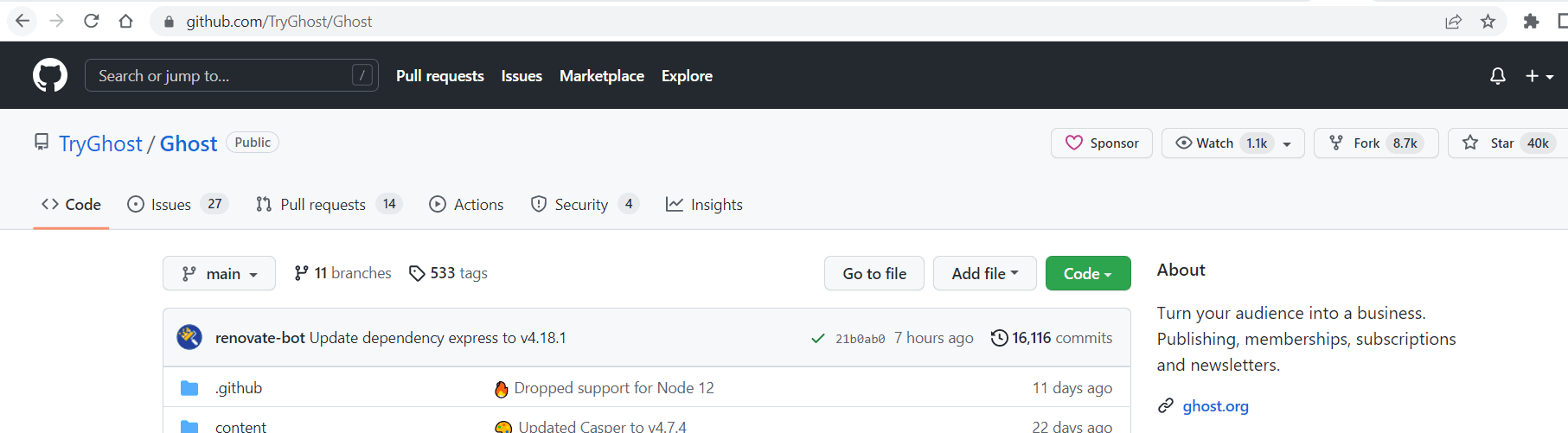
Task: Click the GitHub Octocat logo
Action: tap(50, 76)
